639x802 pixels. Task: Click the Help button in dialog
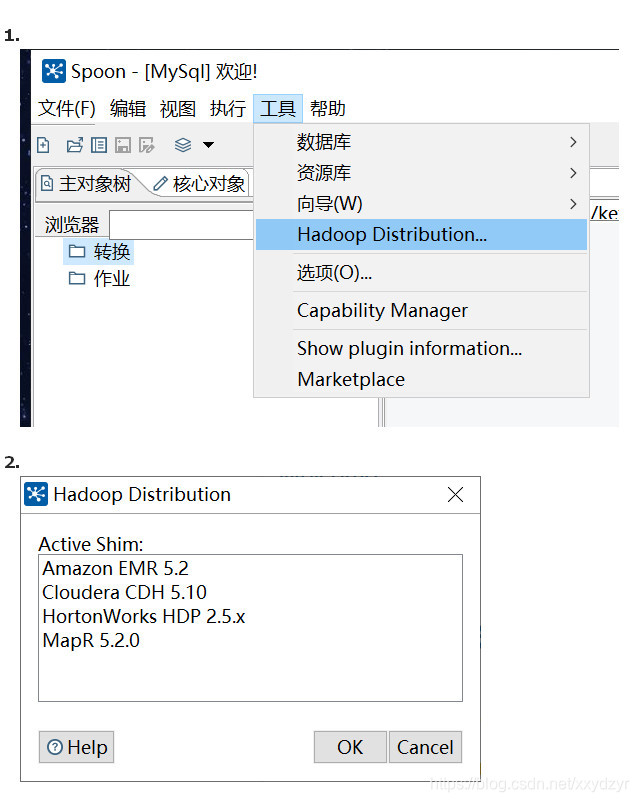(x=77, y=747)
